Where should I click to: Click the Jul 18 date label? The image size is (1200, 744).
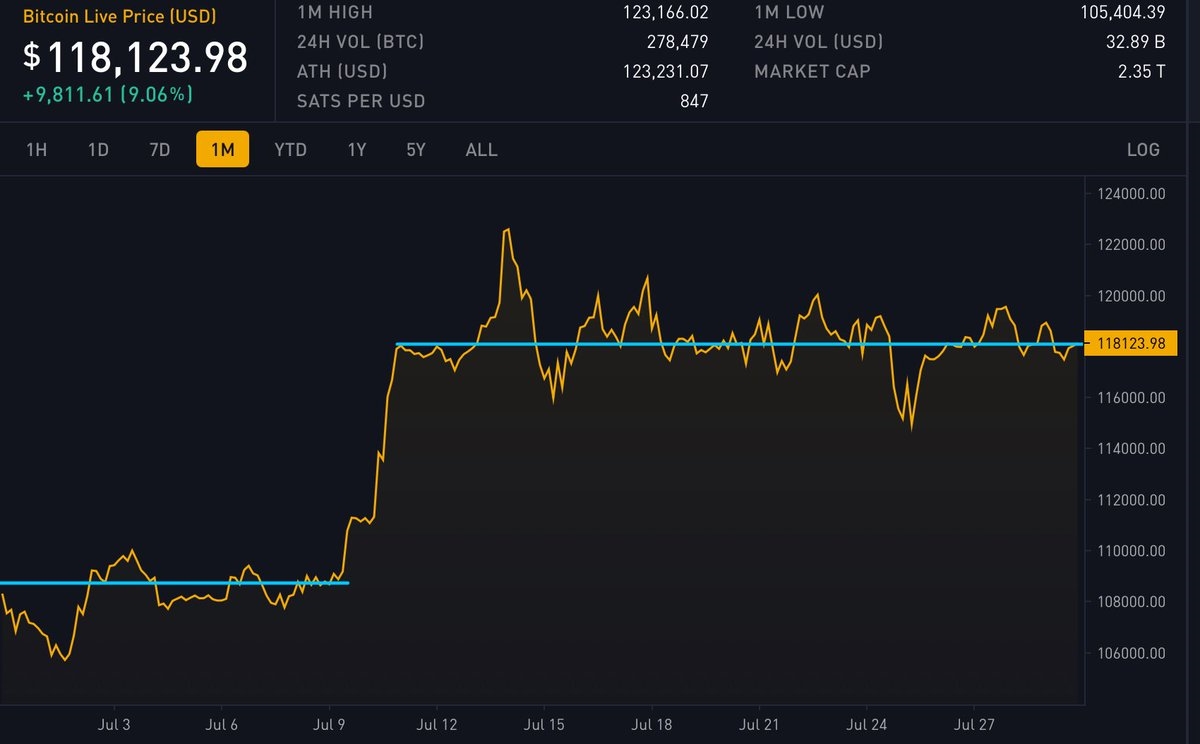[x=654, y=724]
